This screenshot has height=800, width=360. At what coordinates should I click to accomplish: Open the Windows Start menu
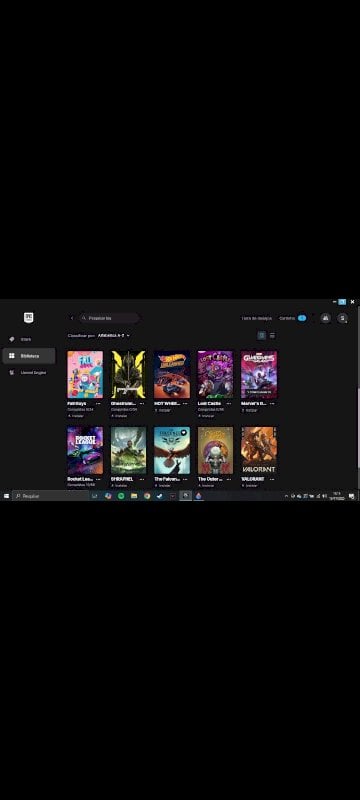pos(6,496)
